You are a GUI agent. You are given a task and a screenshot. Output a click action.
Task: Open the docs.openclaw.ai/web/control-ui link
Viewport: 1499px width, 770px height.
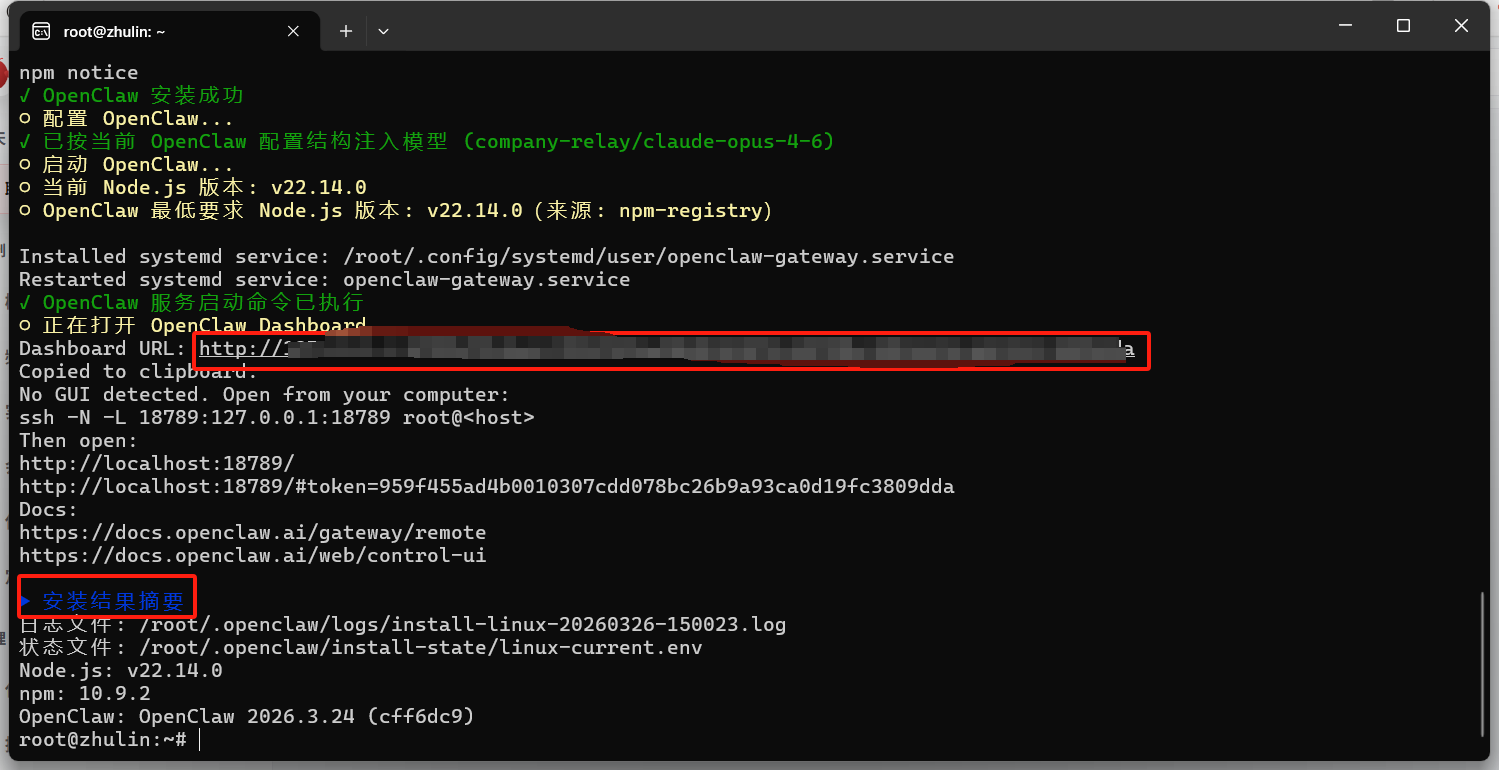point(253,556)
